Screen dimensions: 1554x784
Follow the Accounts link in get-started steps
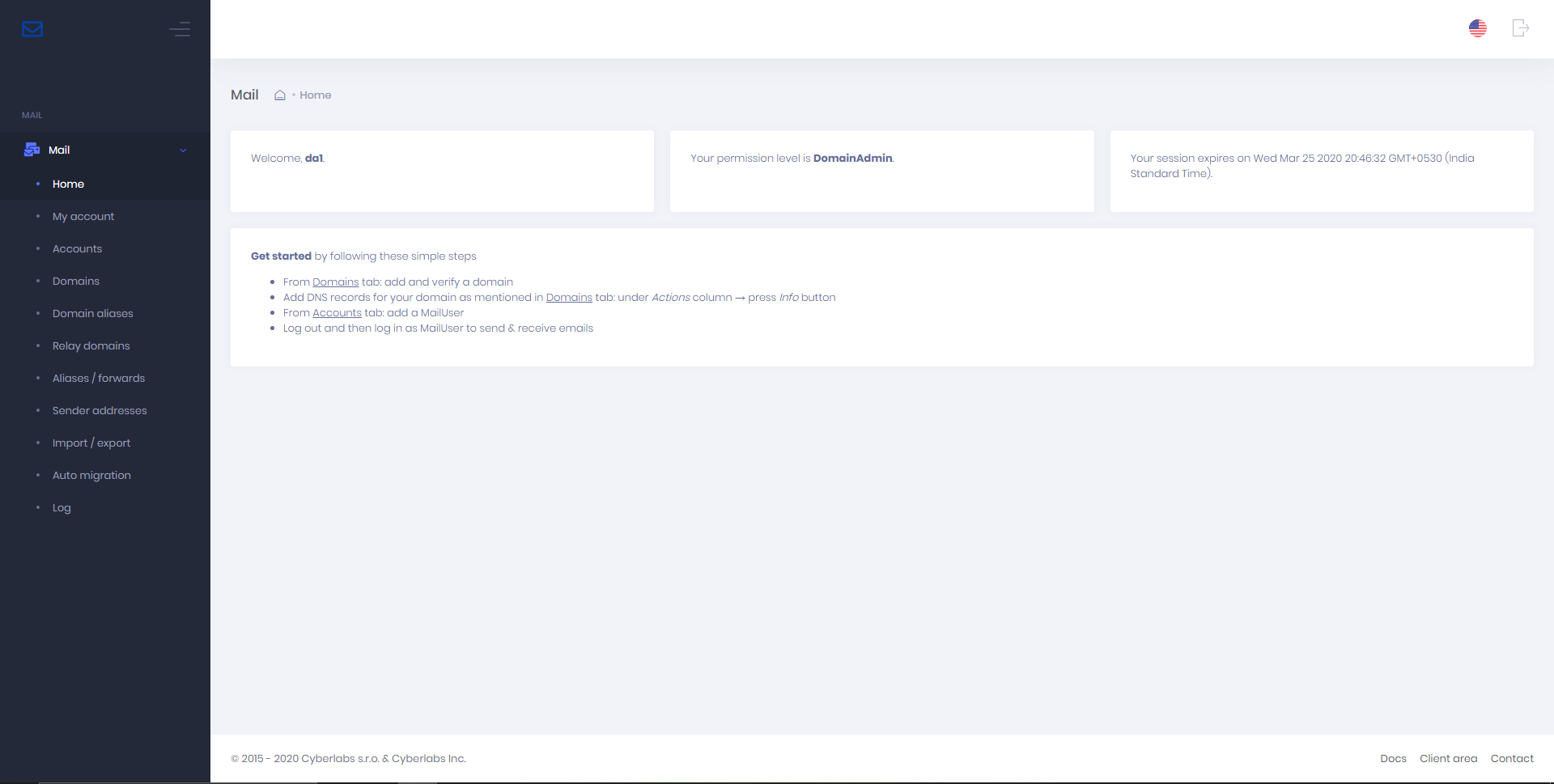337,312
